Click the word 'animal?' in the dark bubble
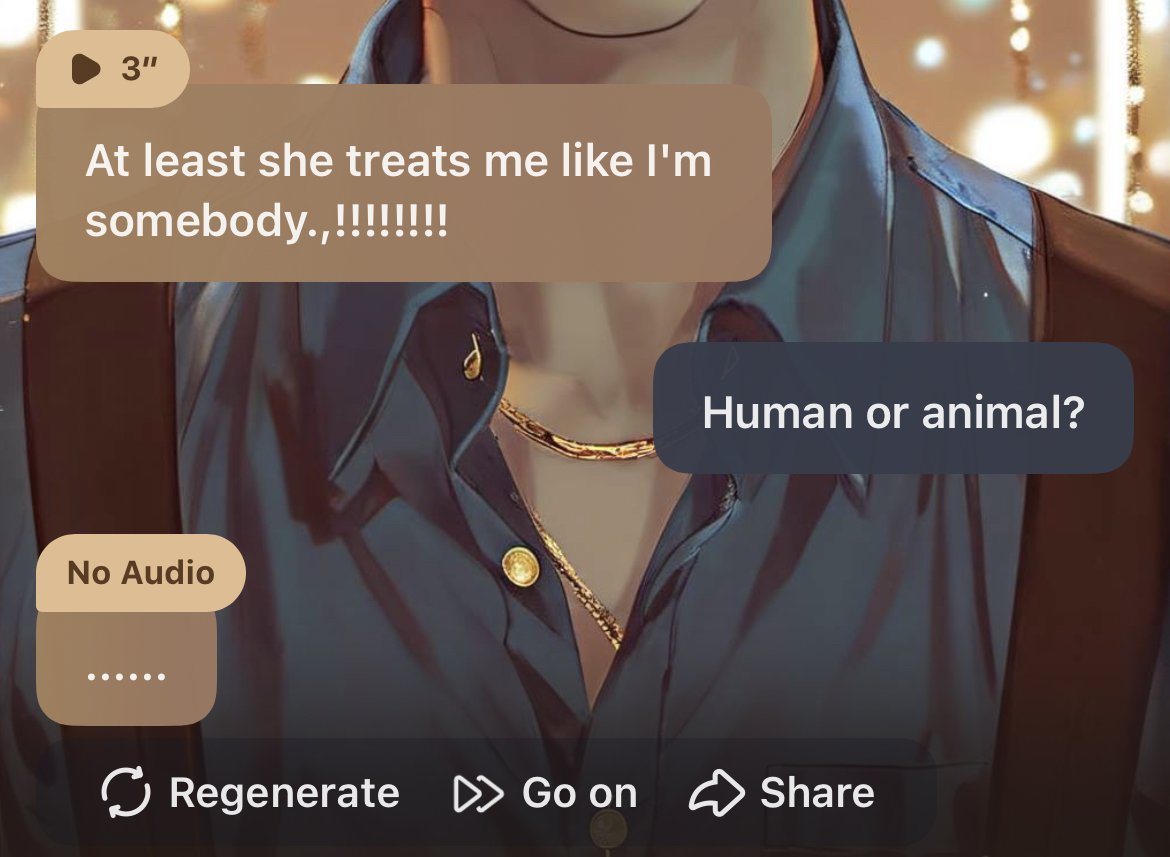The width and height of the screenshot is (1170, 857). pos(1003,412)
